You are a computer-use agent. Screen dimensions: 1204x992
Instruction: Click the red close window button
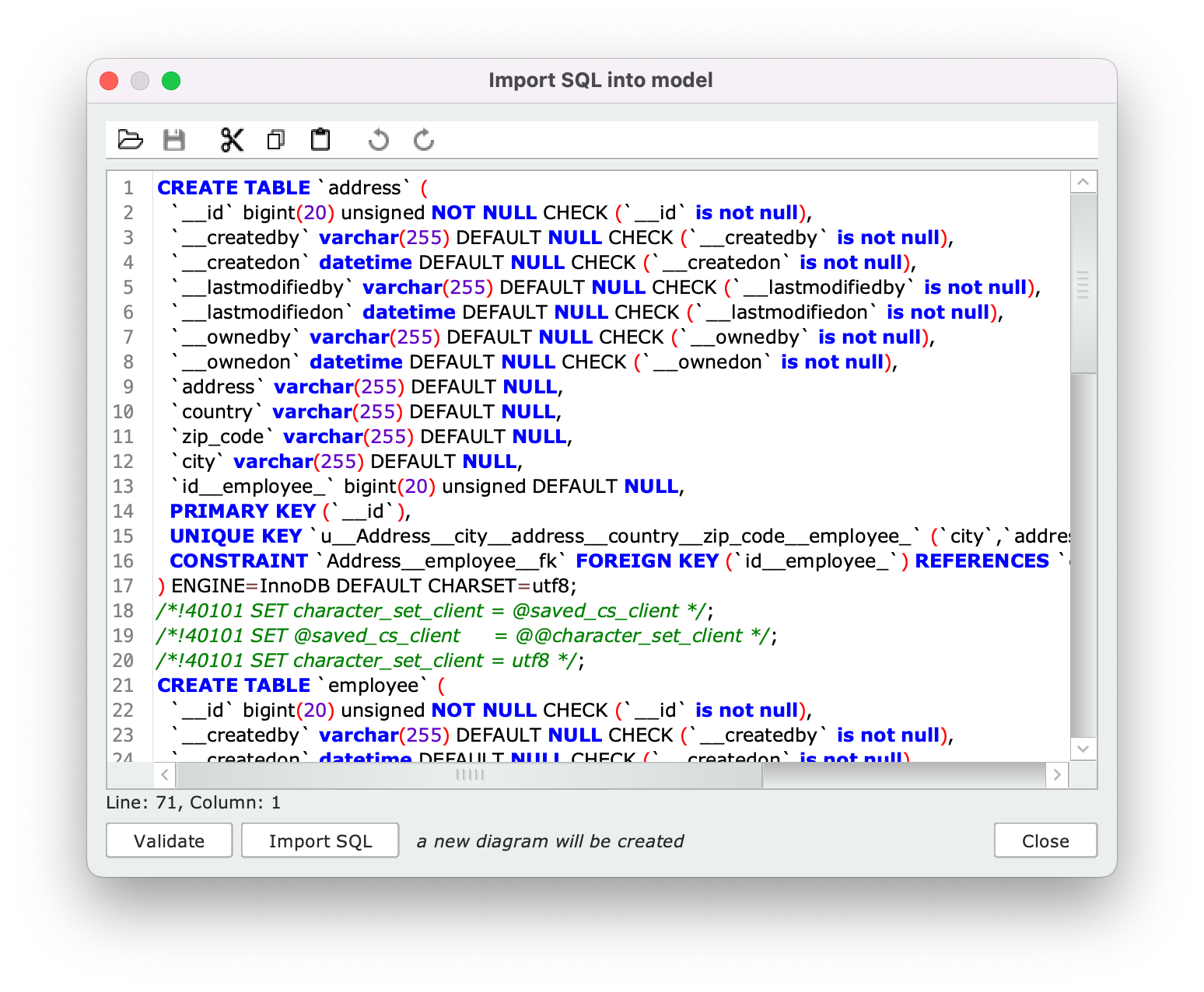coord(109,81)
